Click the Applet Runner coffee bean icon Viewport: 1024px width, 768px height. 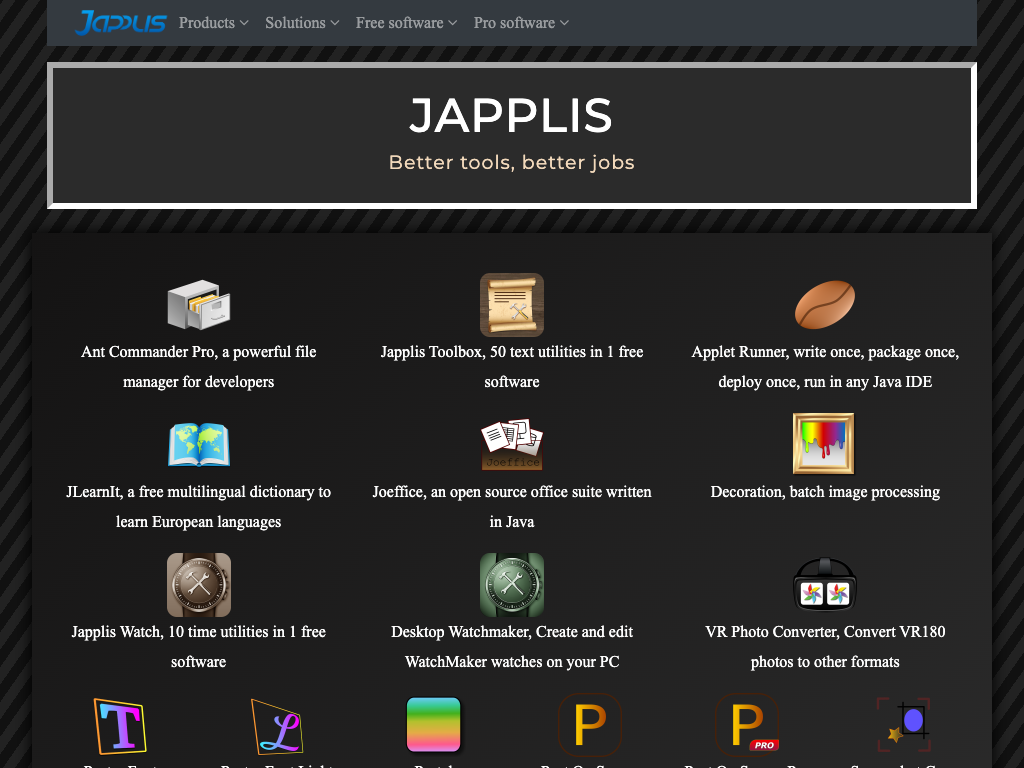[x=824, y=304]
